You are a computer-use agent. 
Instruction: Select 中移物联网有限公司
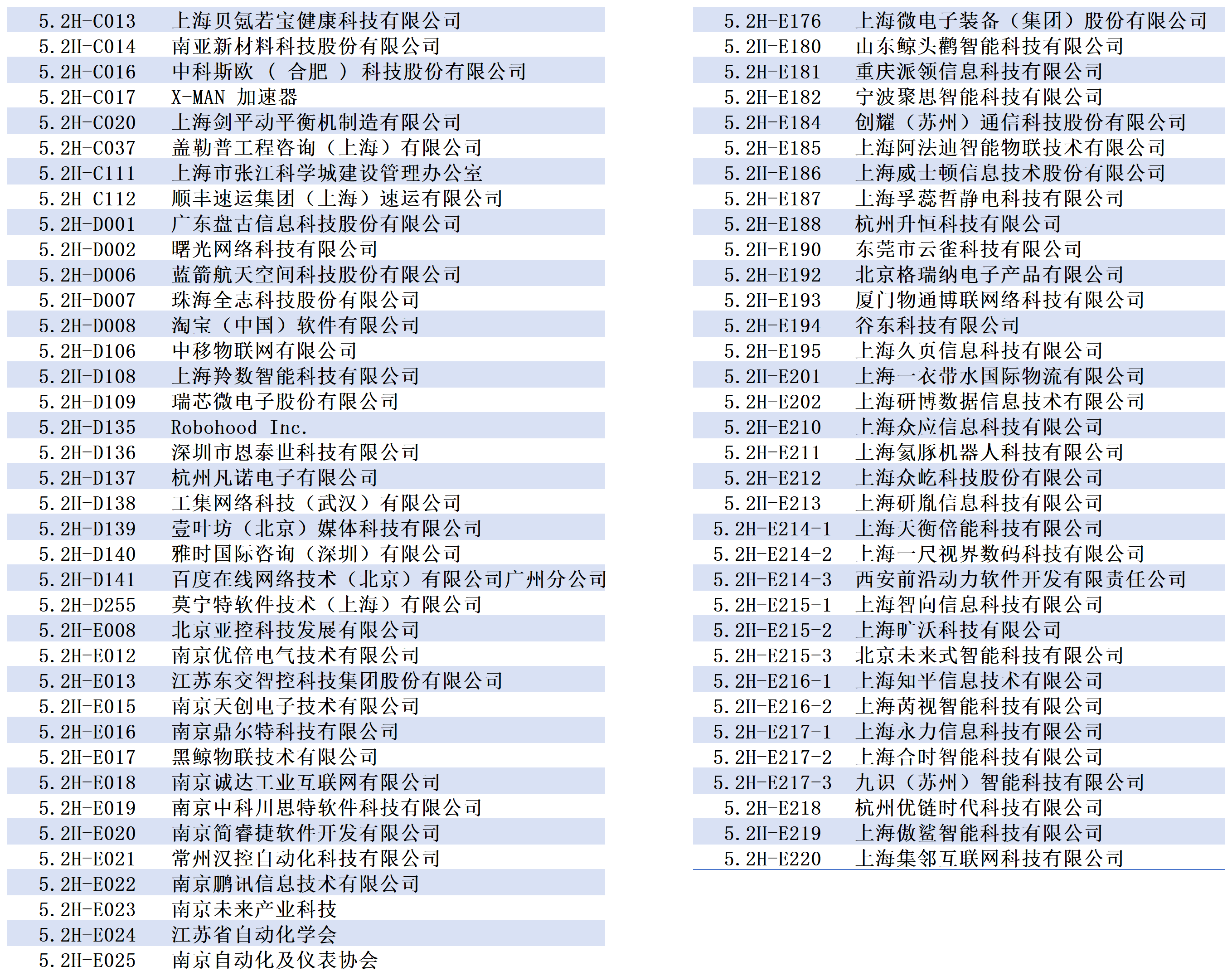pos(264,351)
